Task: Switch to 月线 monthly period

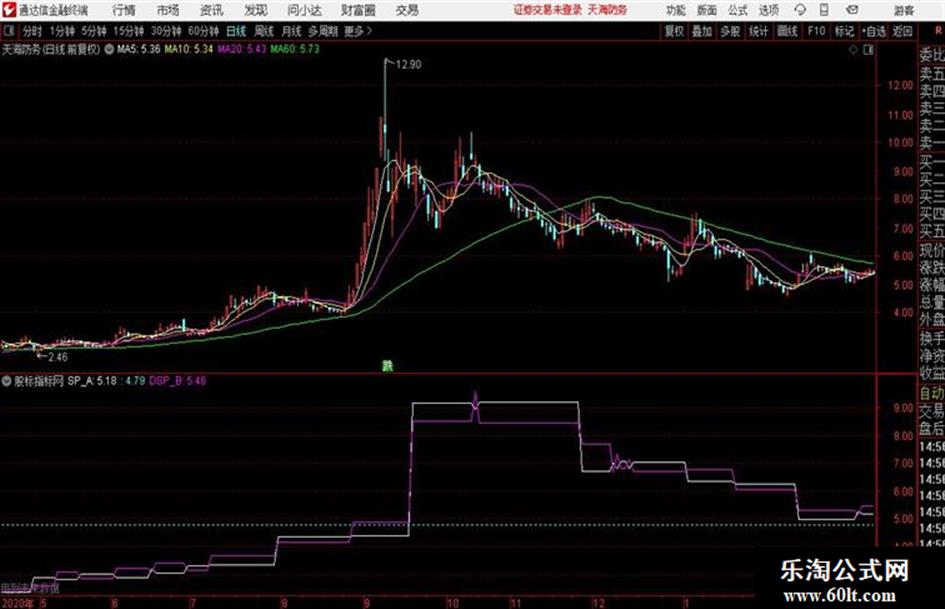Action: click(292, 31)
